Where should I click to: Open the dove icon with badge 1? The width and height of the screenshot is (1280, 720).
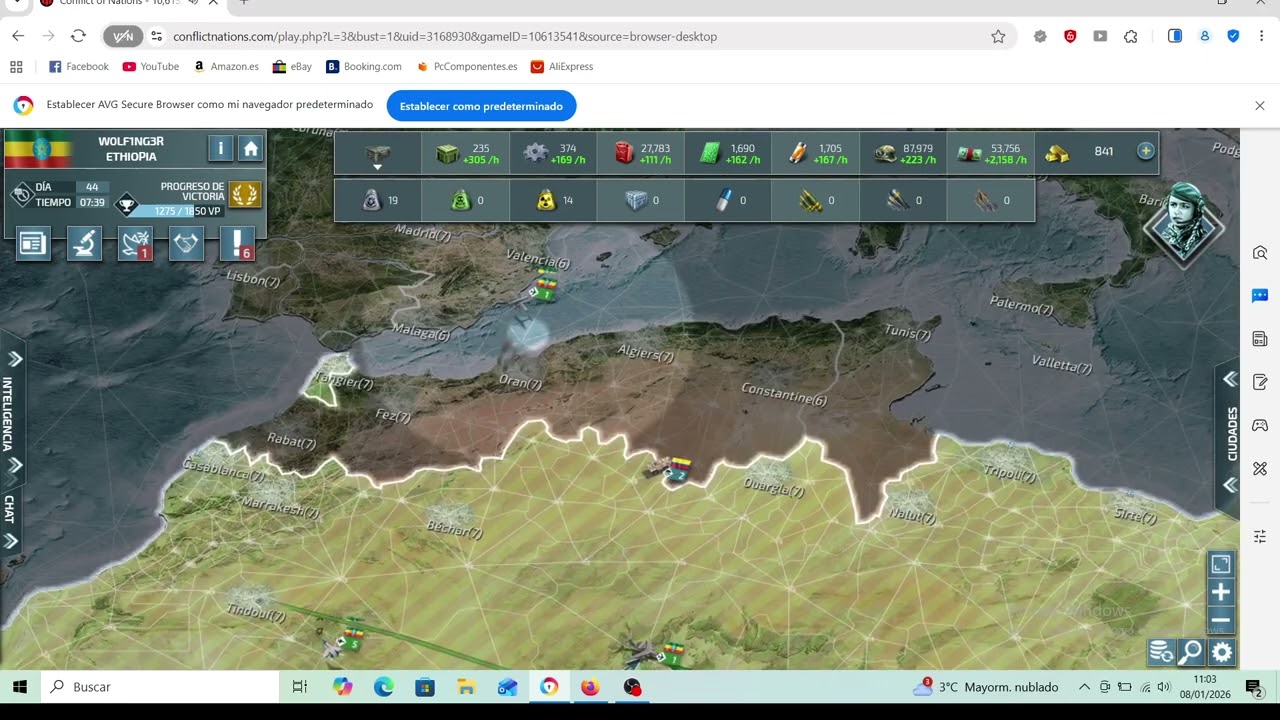click(x=135, y=243)
